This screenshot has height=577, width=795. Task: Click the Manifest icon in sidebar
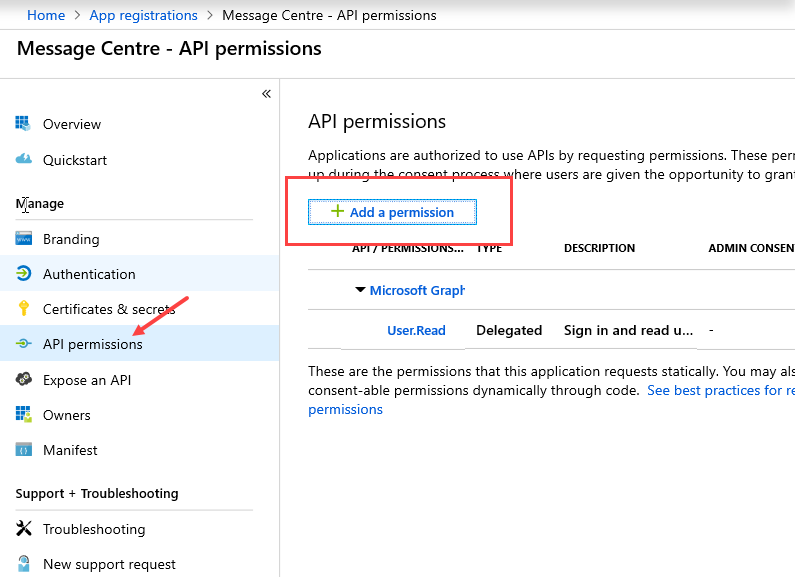pos(23,449)
